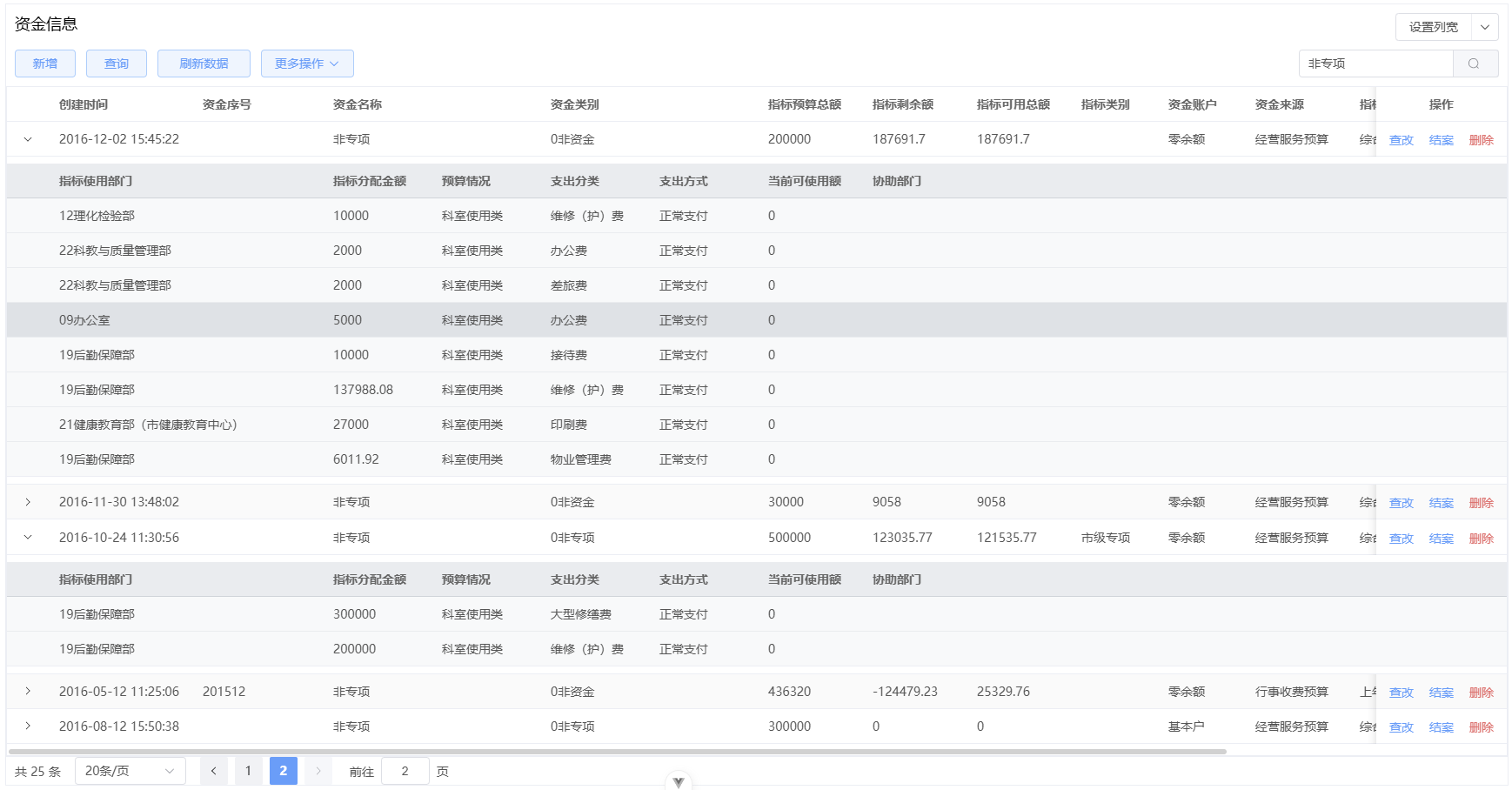Open the 更多操作 dropdown menu

(307, 64)
